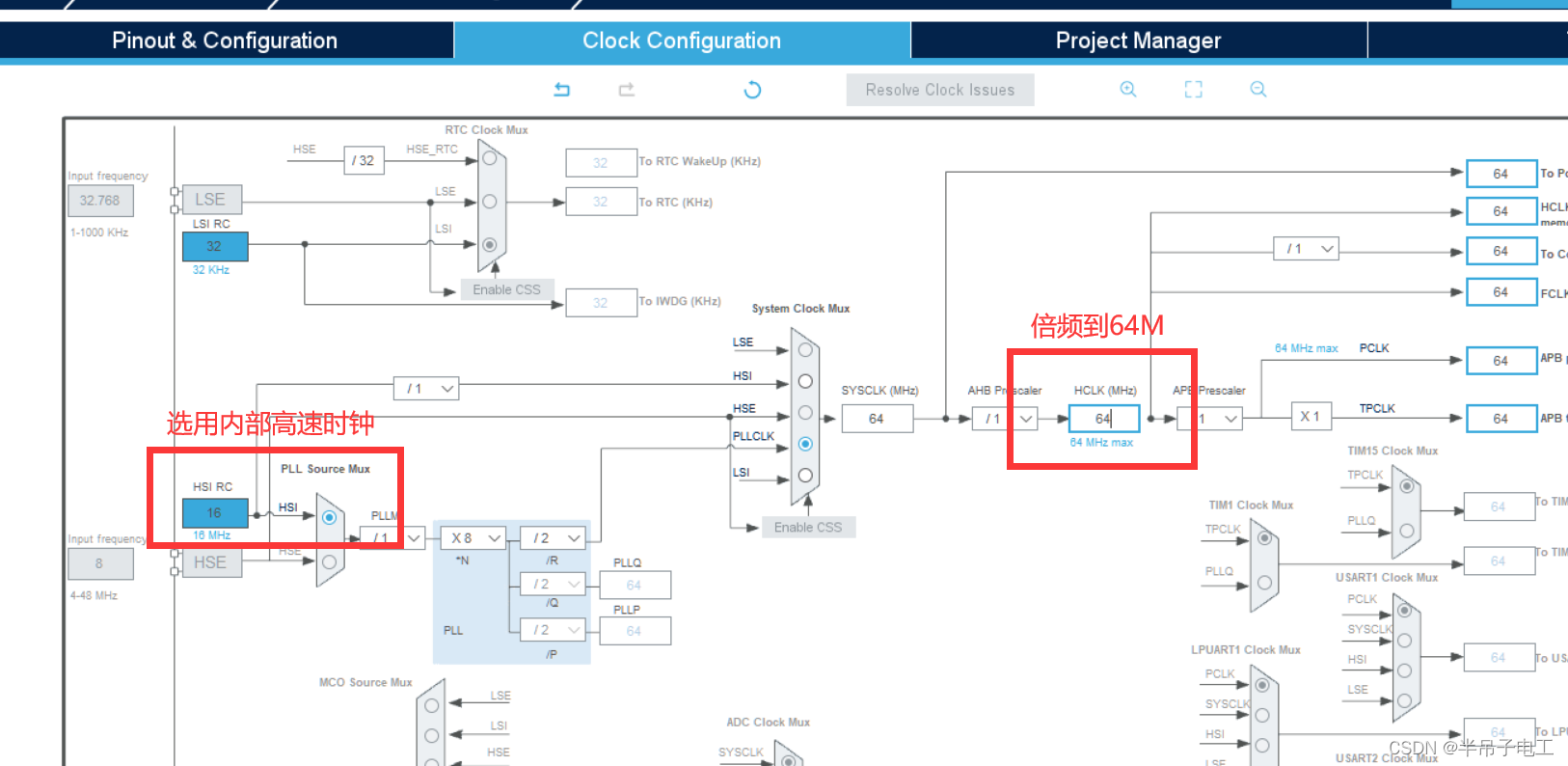Viewport: 1568px width, 766px height.
Task: Select PCLK in LPUART1 Clock Mux
Action: tap(1262, 685)
